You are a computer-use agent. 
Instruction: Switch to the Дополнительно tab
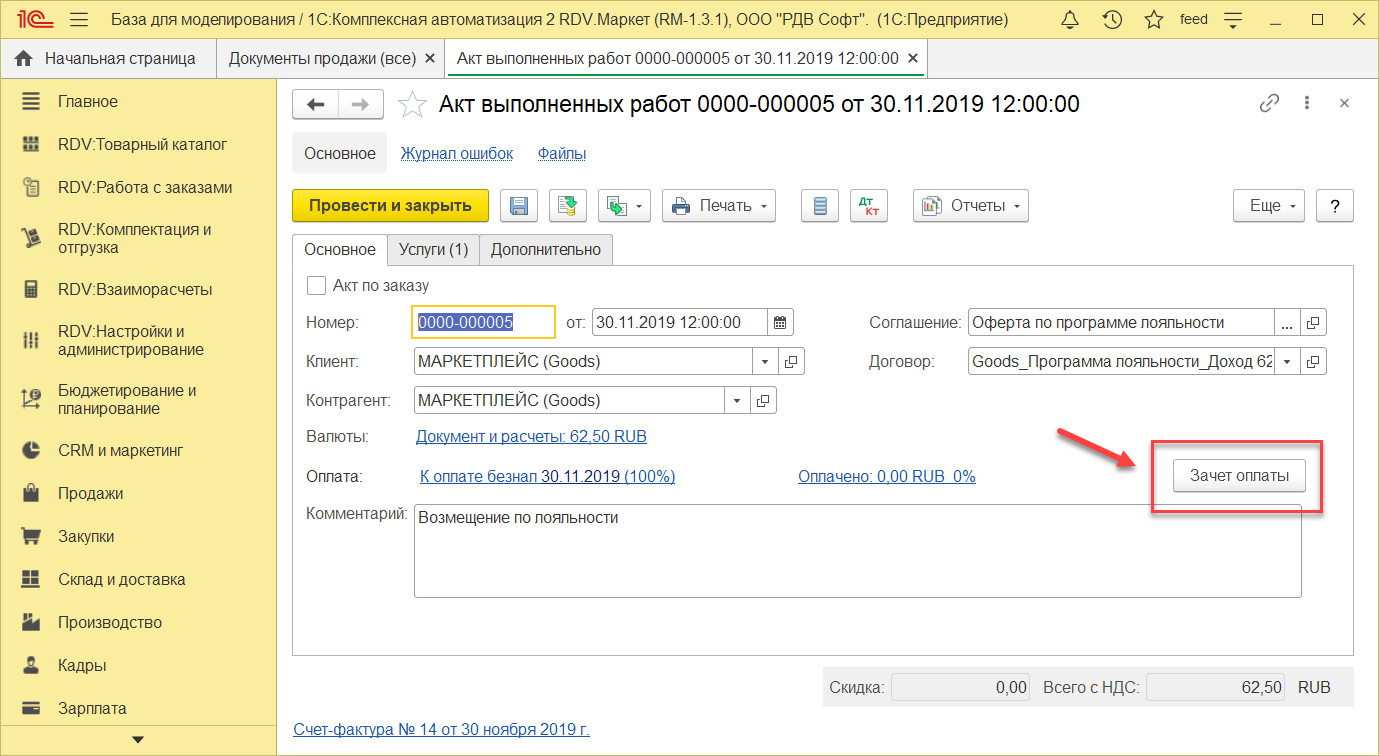pyautogui.click(x=546, y=249)
